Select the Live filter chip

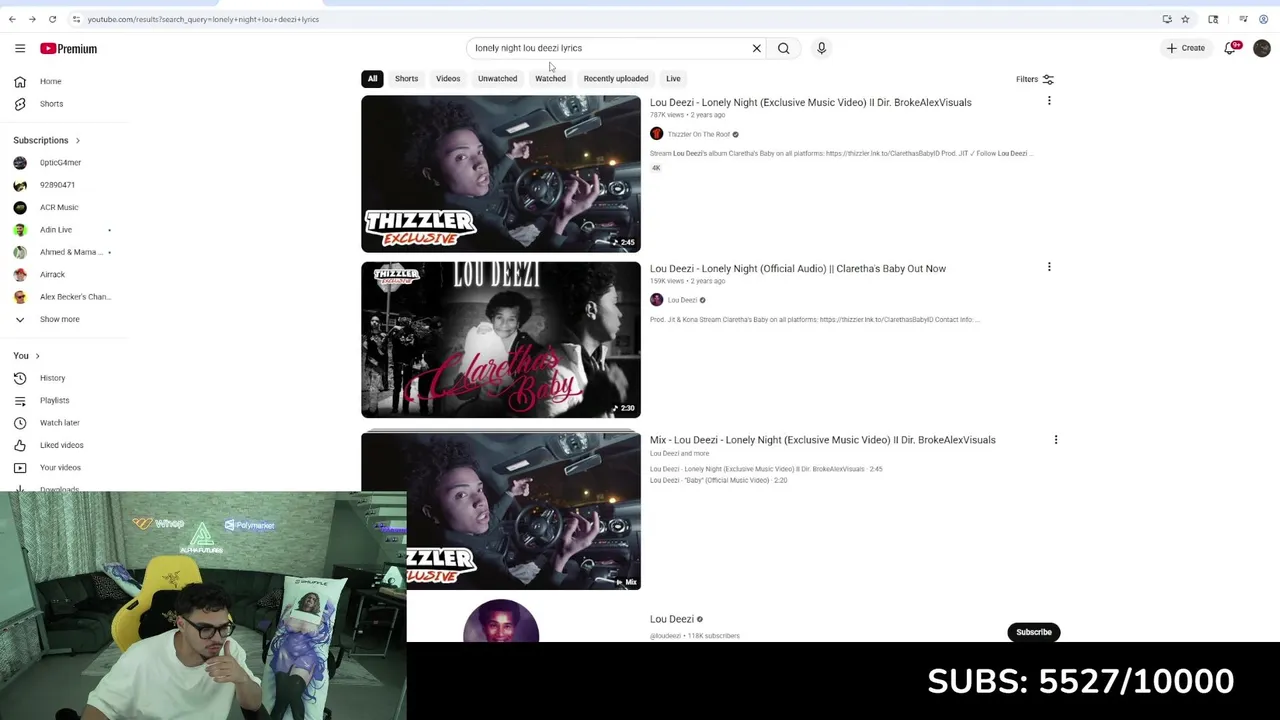[673, 78]
